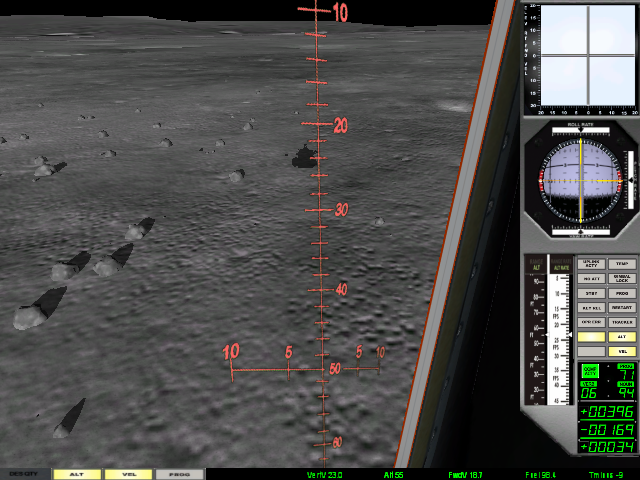This screenshot has width=640, height=480.
Task: Click the yaw rate indicator needle
Action: (580, 231)
